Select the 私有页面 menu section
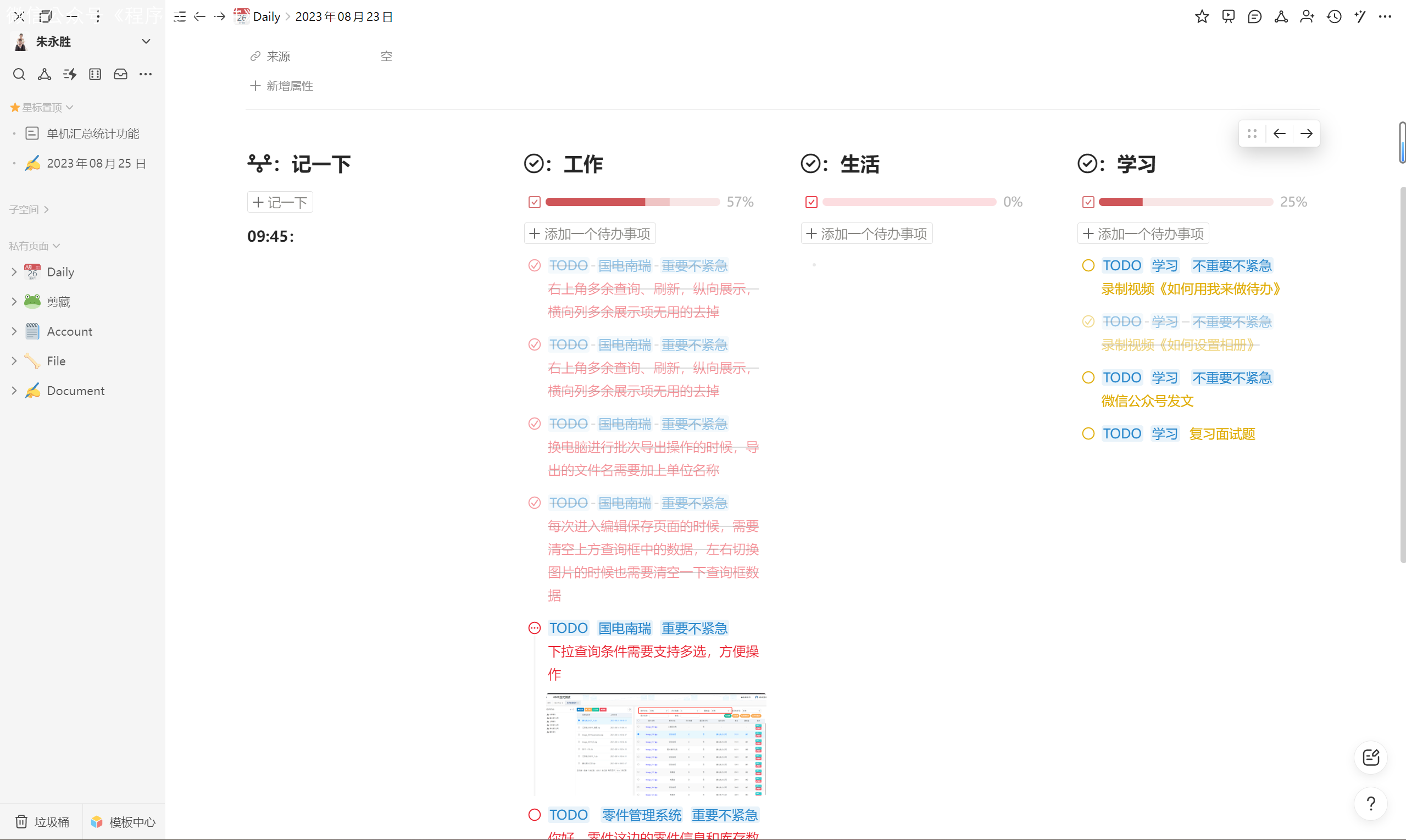The image size is (1406, 840). point(35,246)
